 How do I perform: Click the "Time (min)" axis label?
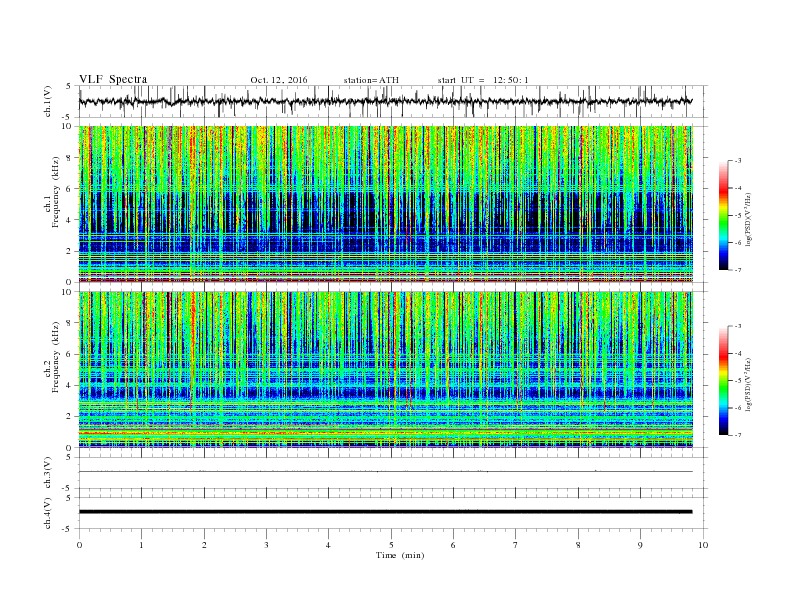400,555
